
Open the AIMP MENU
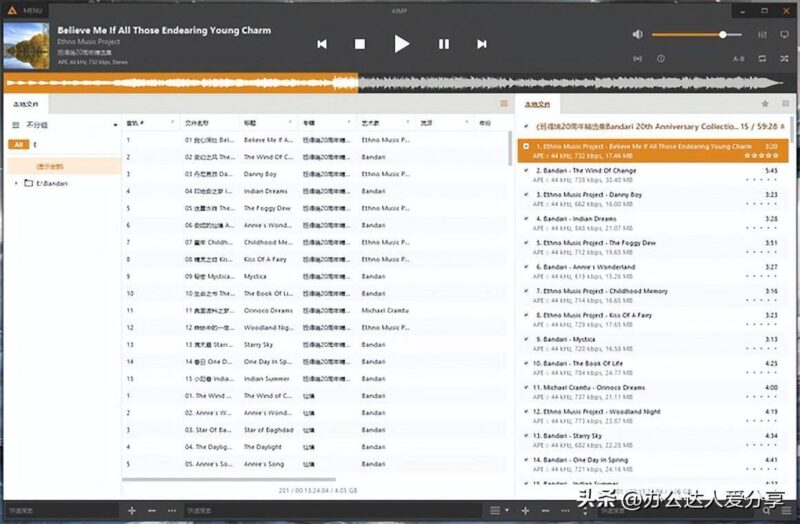pyautogui.click(x=24, y=9)
